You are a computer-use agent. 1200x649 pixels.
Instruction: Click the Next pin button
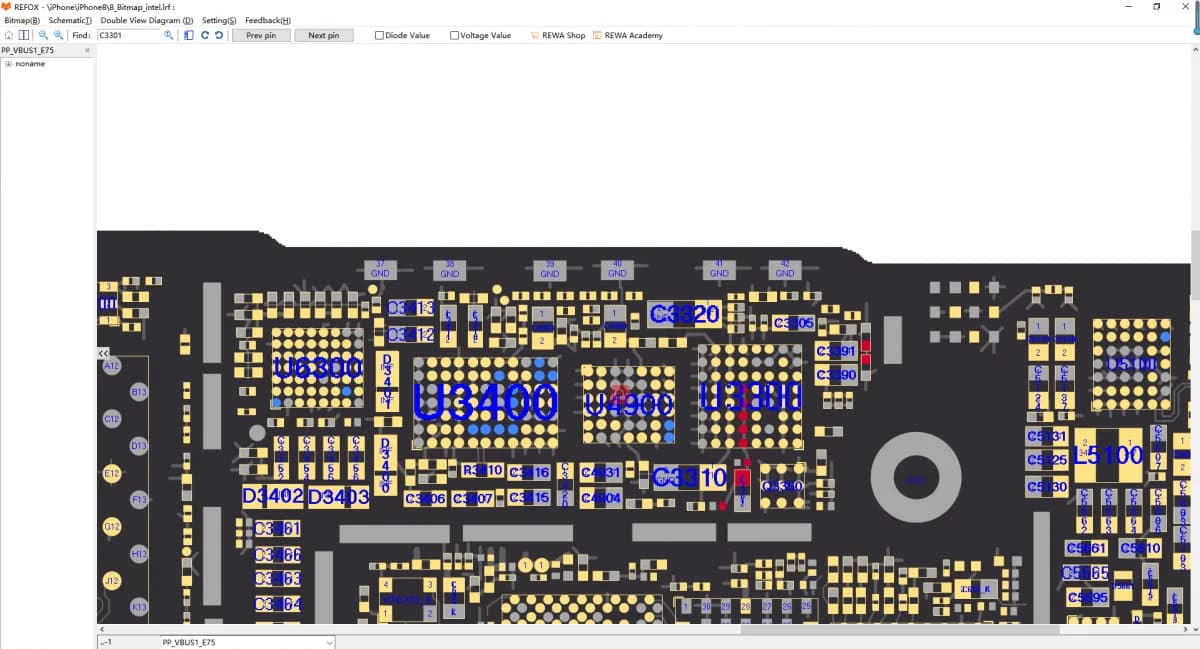[x=324, y=35]
